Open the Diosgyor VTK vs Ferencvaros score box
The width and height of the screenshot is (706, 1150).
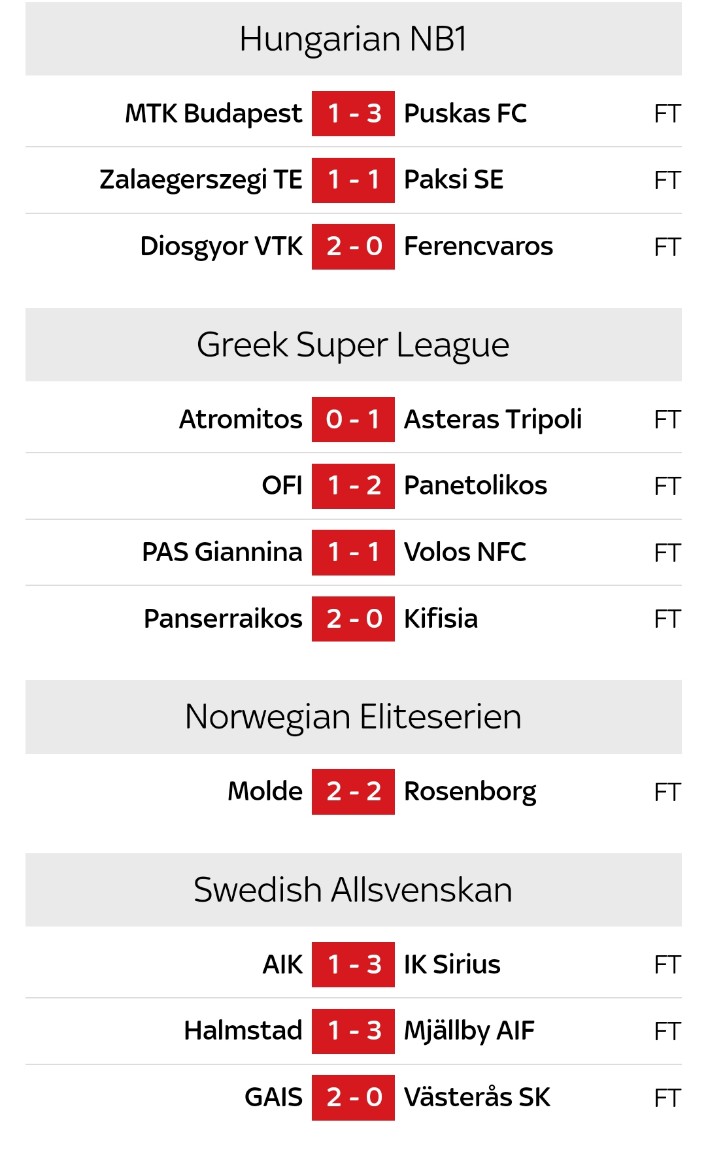(x=353, y=247)
